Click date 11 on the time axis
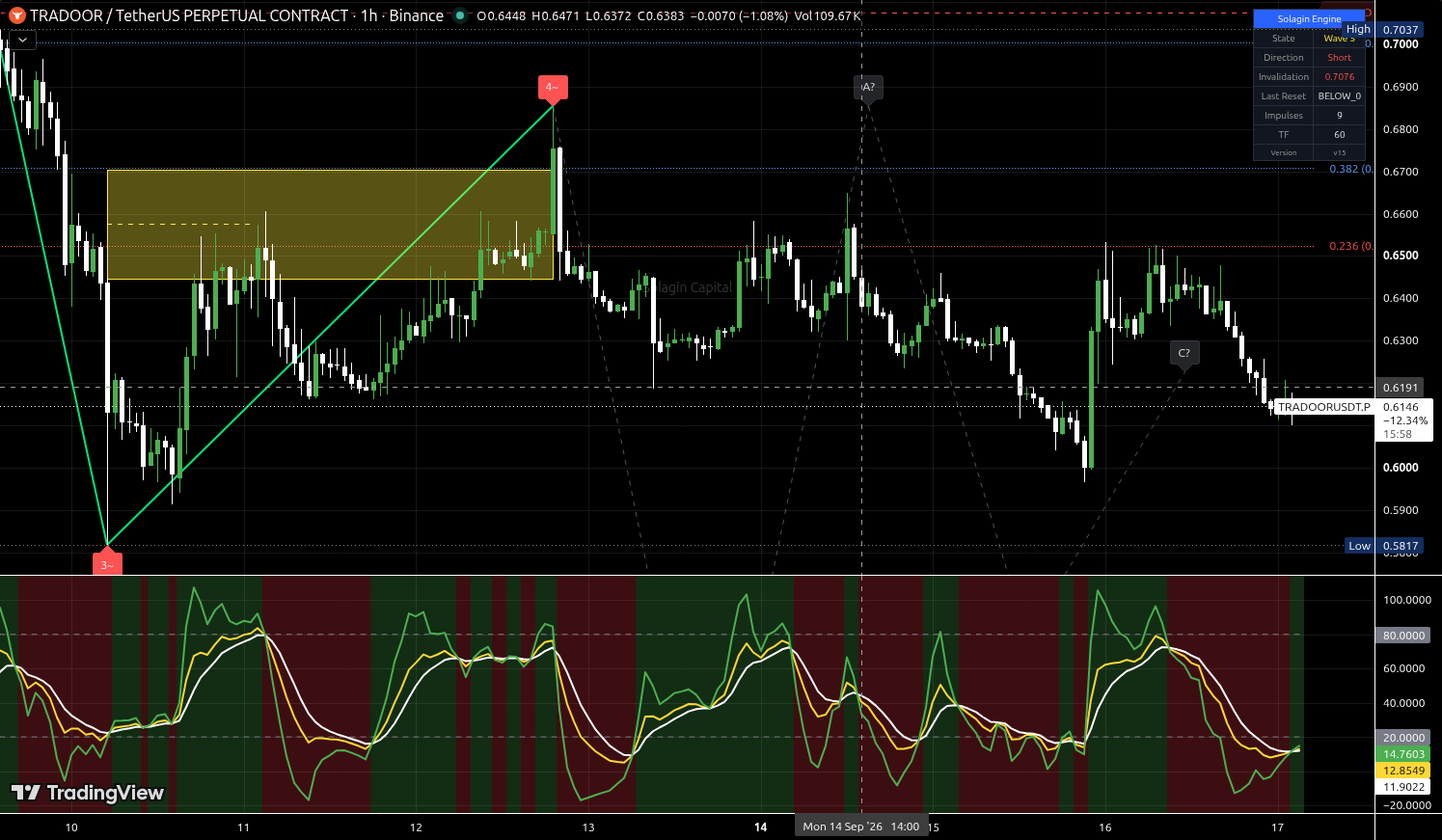This screenshot has width=1442, height=840. pyautogui.click(x=243, y=827)
